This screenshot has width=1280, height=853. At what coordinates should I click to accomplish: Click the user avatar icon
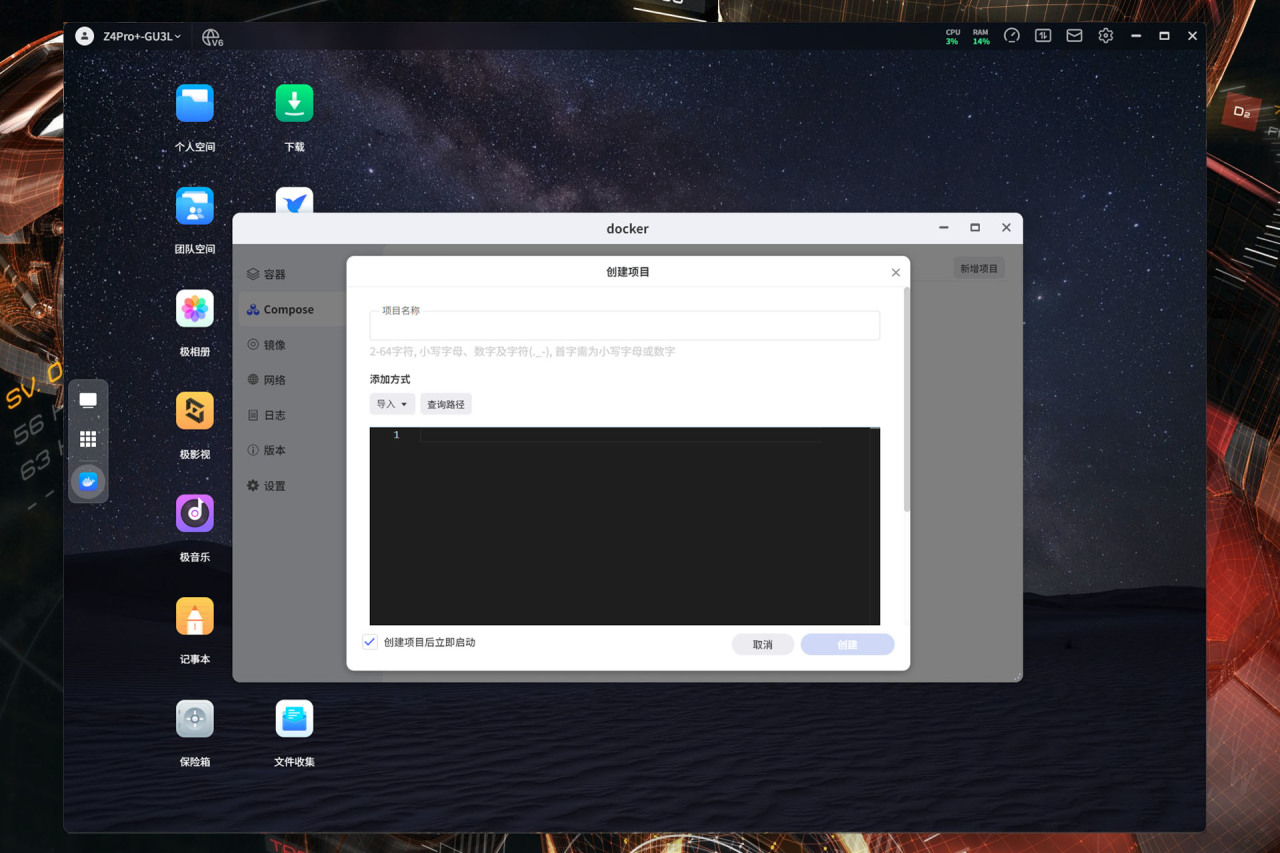tap(85, 36)
